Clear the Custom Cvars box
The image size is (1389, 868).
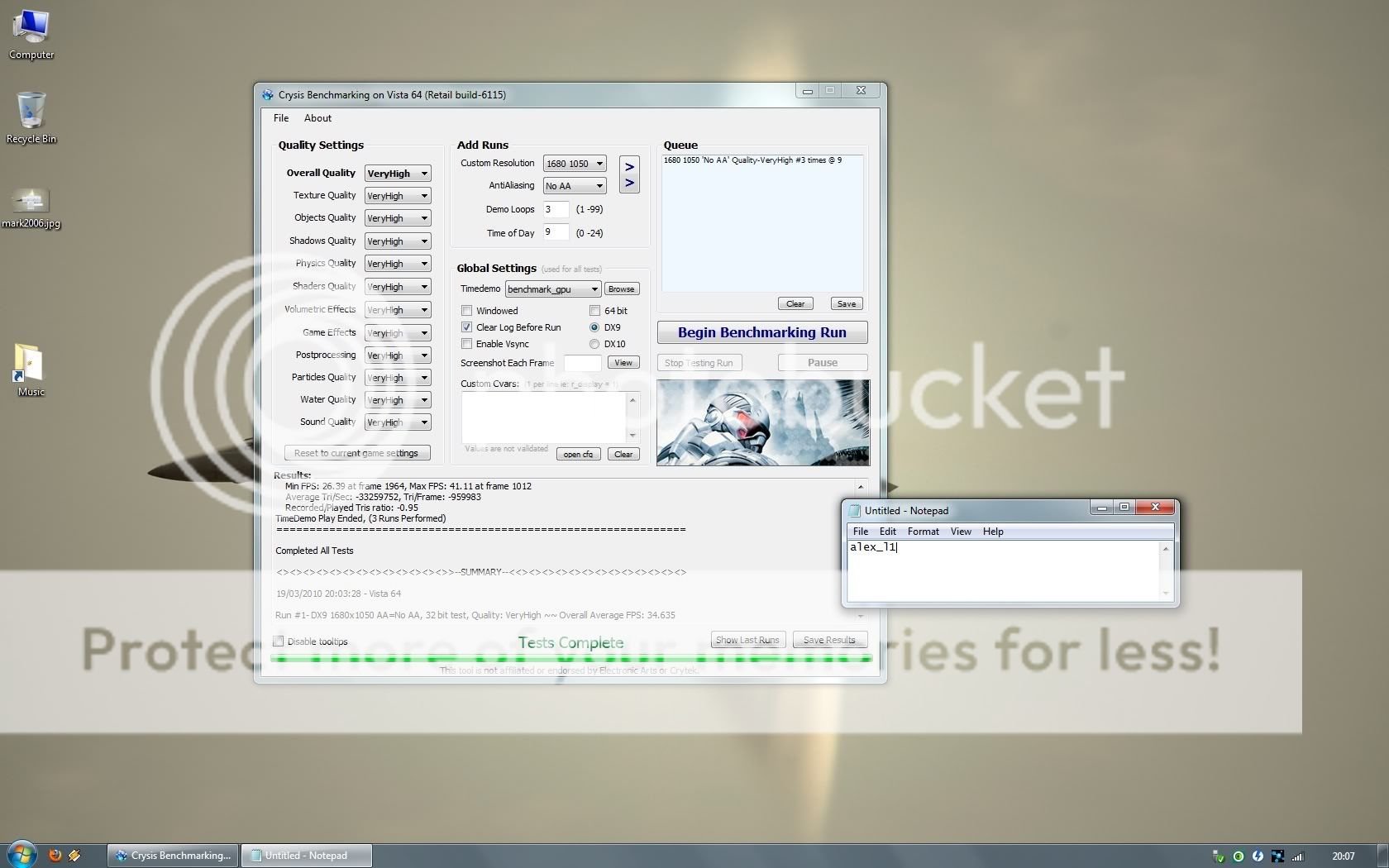pos(623,455)
